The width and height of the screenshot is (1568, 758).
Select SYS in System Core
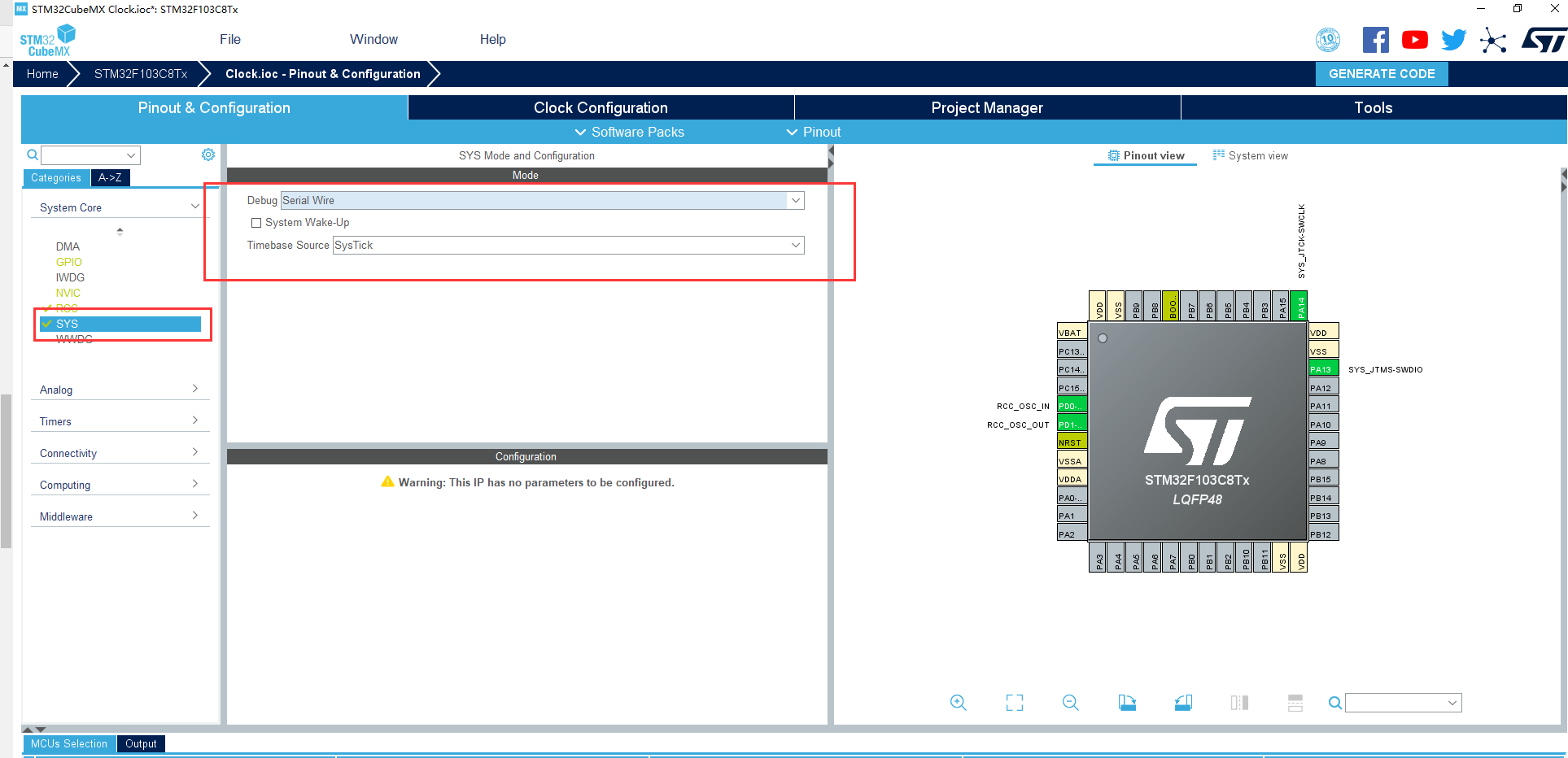[x=120, y=324]
